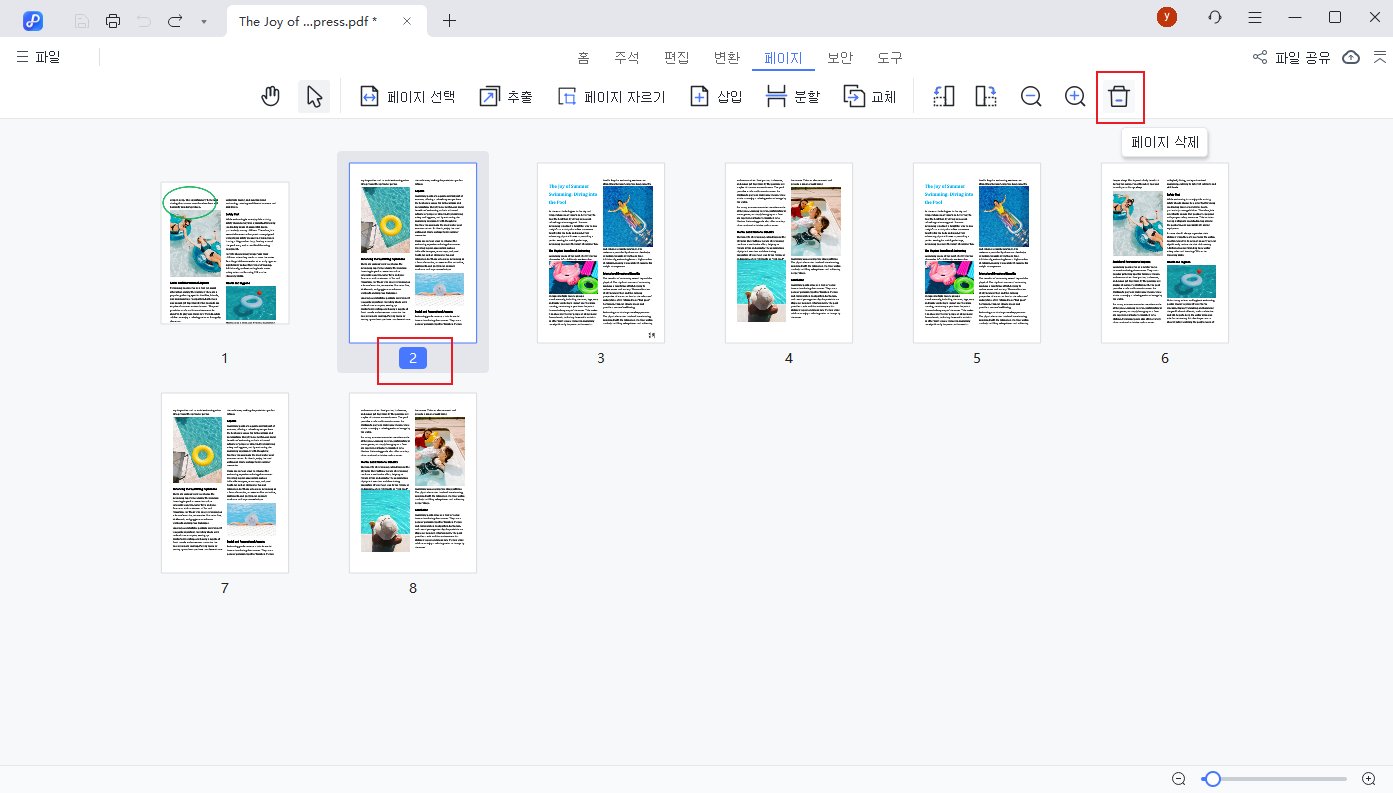Activate the arrow selection tool

tap(313, 96)
